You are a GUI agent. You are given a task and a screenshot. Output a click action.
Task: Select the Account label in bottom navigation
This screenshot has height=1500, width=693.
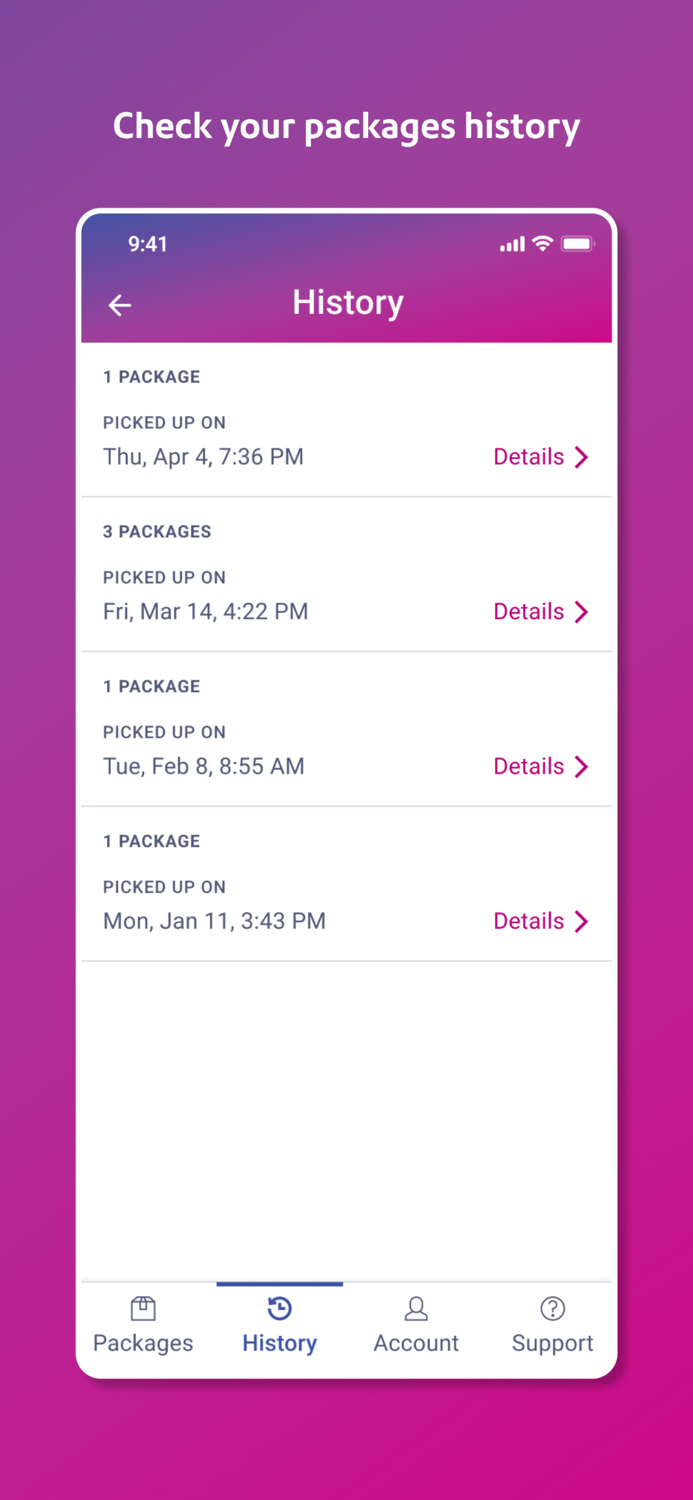tap(416, 1343)
